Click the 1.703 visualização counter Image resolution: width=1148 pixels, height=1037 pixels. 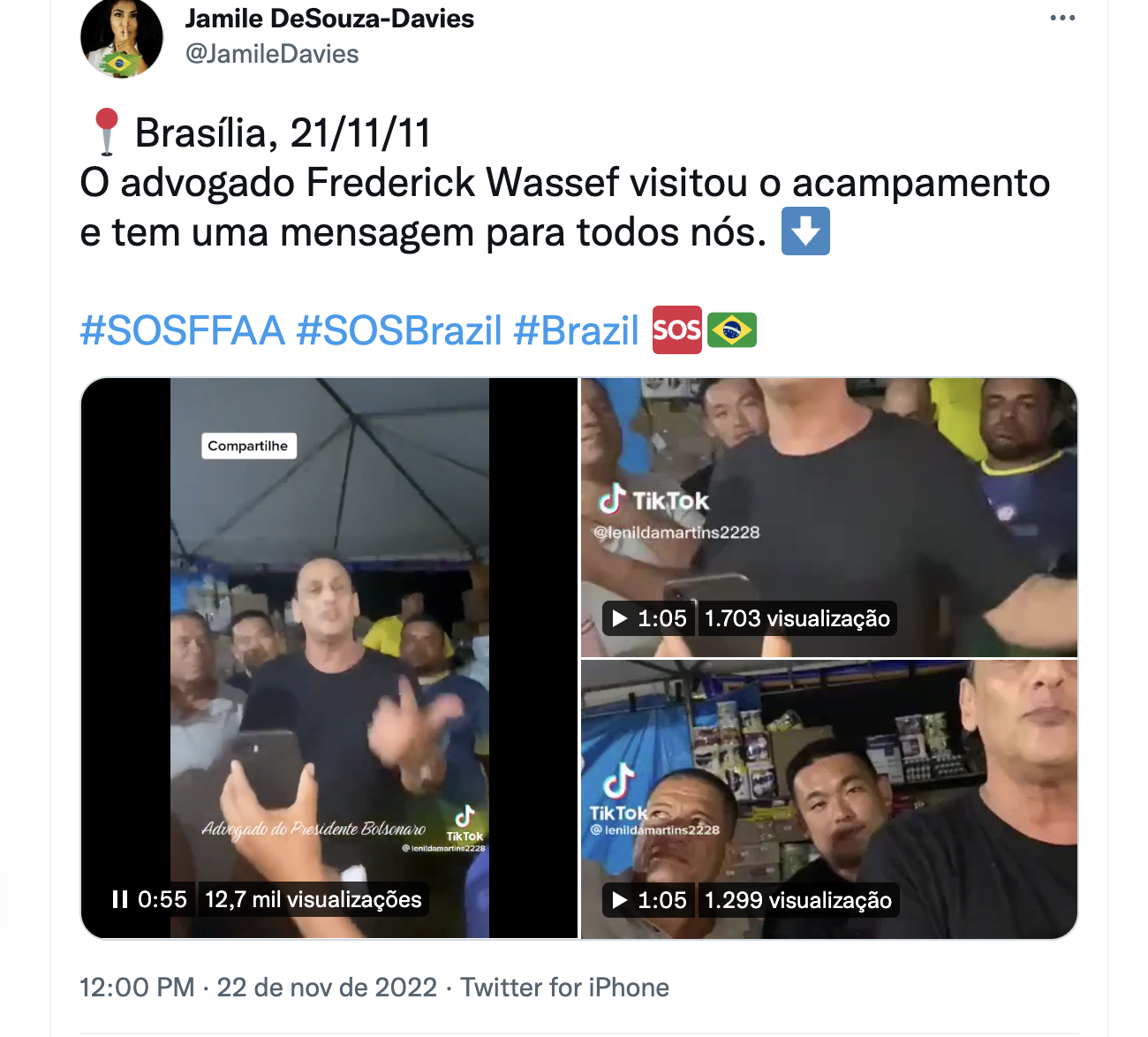pyautogui.click(x=797, y=618)
